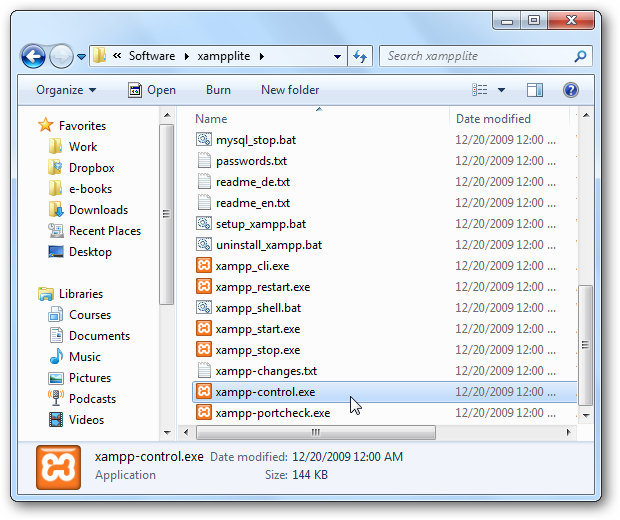Screen dimensions: 620x520
Task: Expand arrow after xampplite in address bar
Action: [262, 56]
